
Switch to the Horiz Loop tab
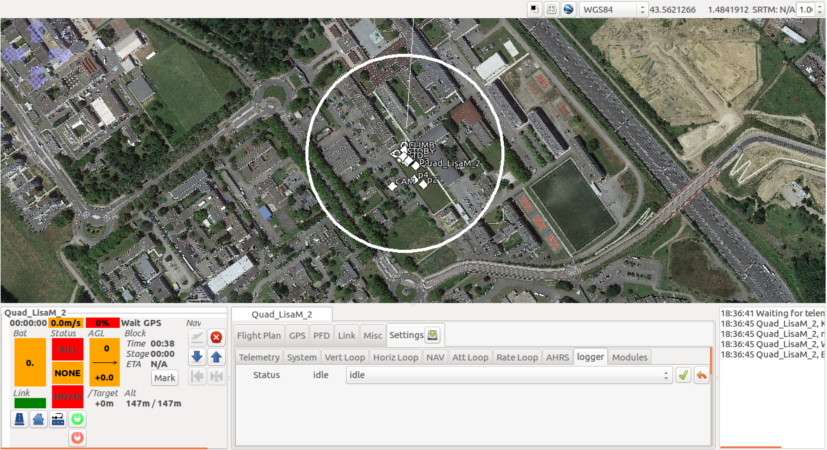tap(396, 357)
